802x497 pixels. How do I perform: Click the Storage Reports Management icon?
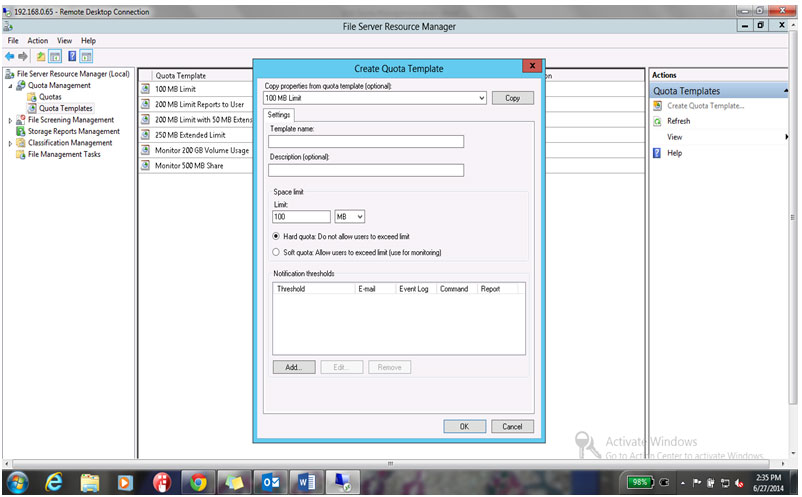coord(20,131)
